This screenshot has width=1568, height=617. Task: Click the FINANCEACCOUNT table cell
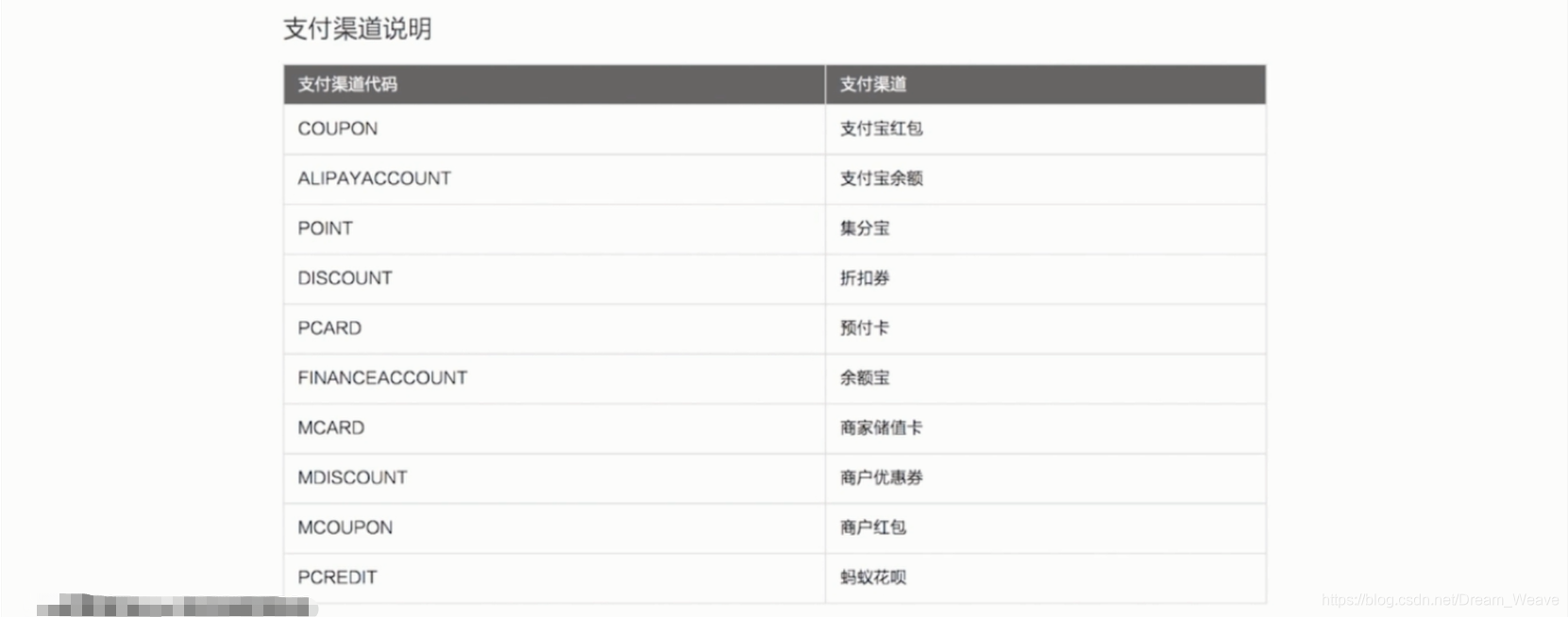[382, 378]
